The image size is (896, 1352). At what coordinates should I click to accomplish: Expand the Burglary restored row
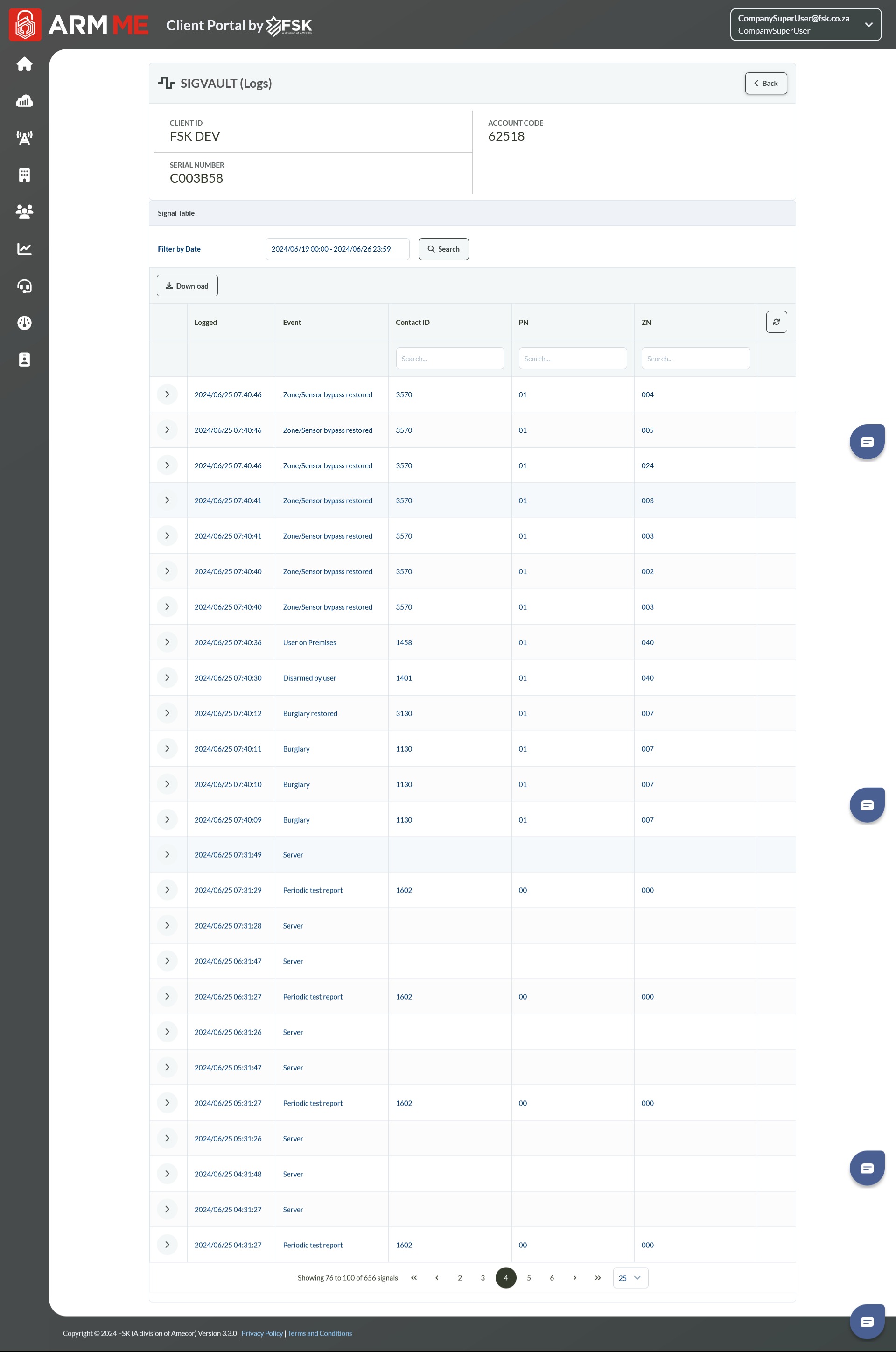[167, 713]
